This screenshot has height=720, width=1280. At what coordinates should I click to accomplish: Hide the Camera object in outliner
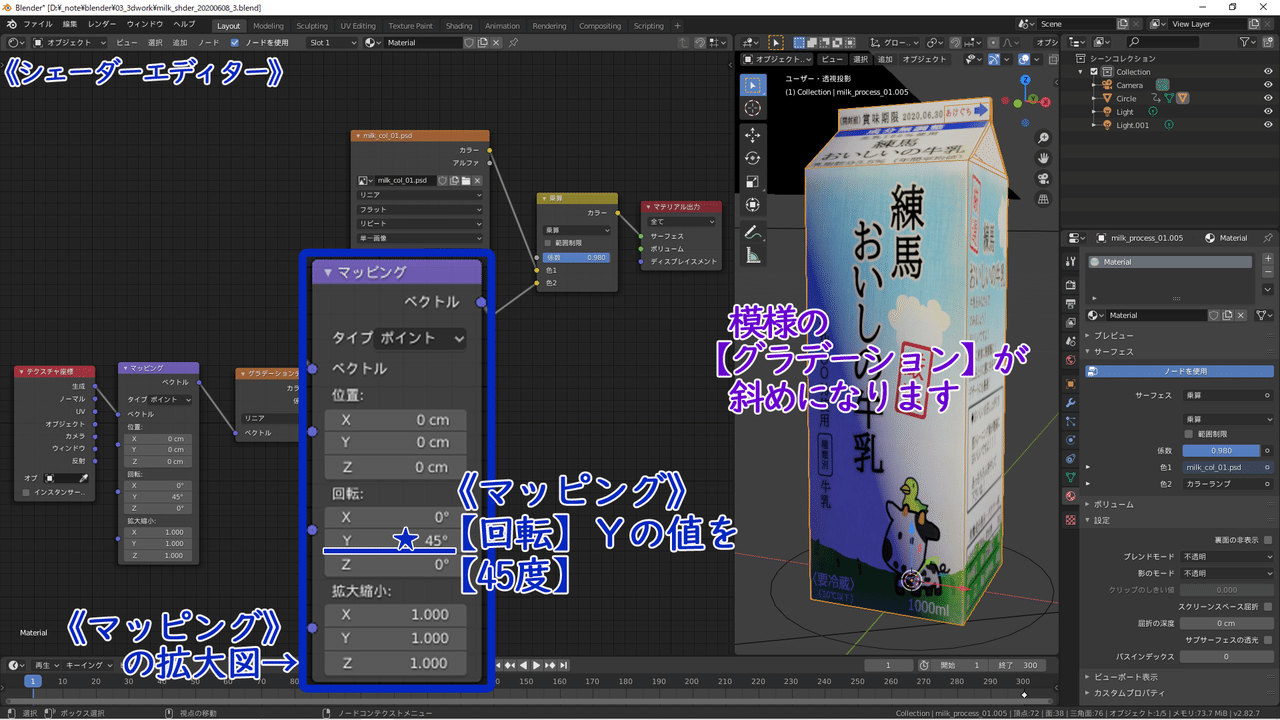pyautogui.click(x=1268, y=85)
